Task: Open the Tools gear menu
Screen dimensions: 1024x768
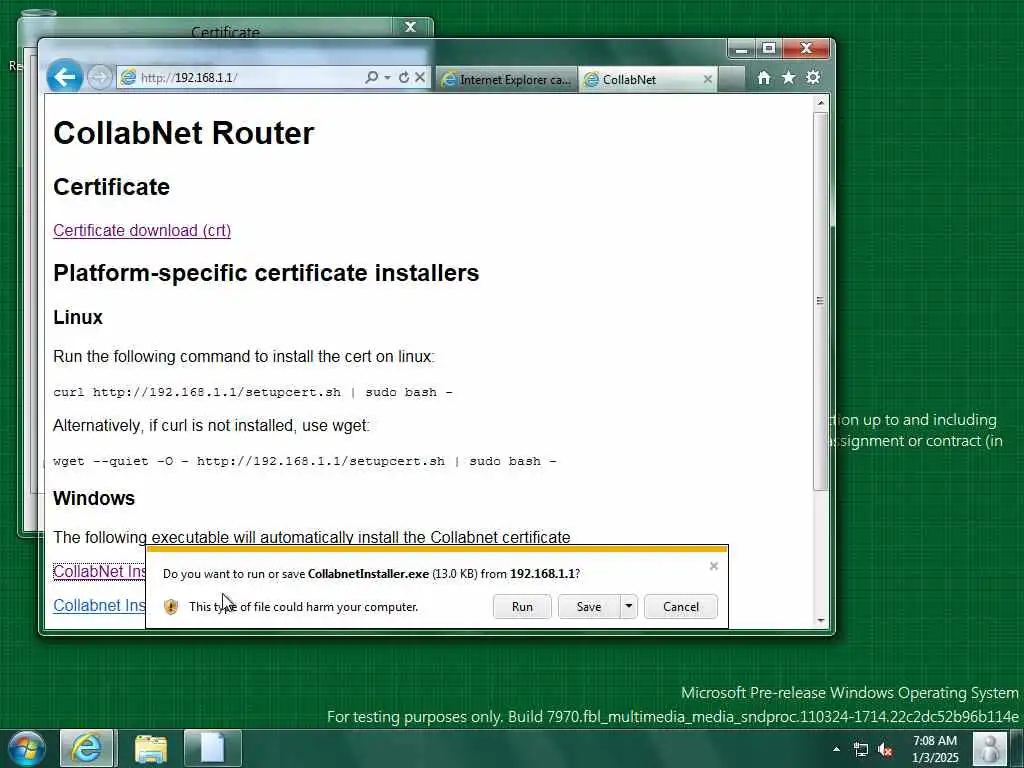Action: coord(813,78)
